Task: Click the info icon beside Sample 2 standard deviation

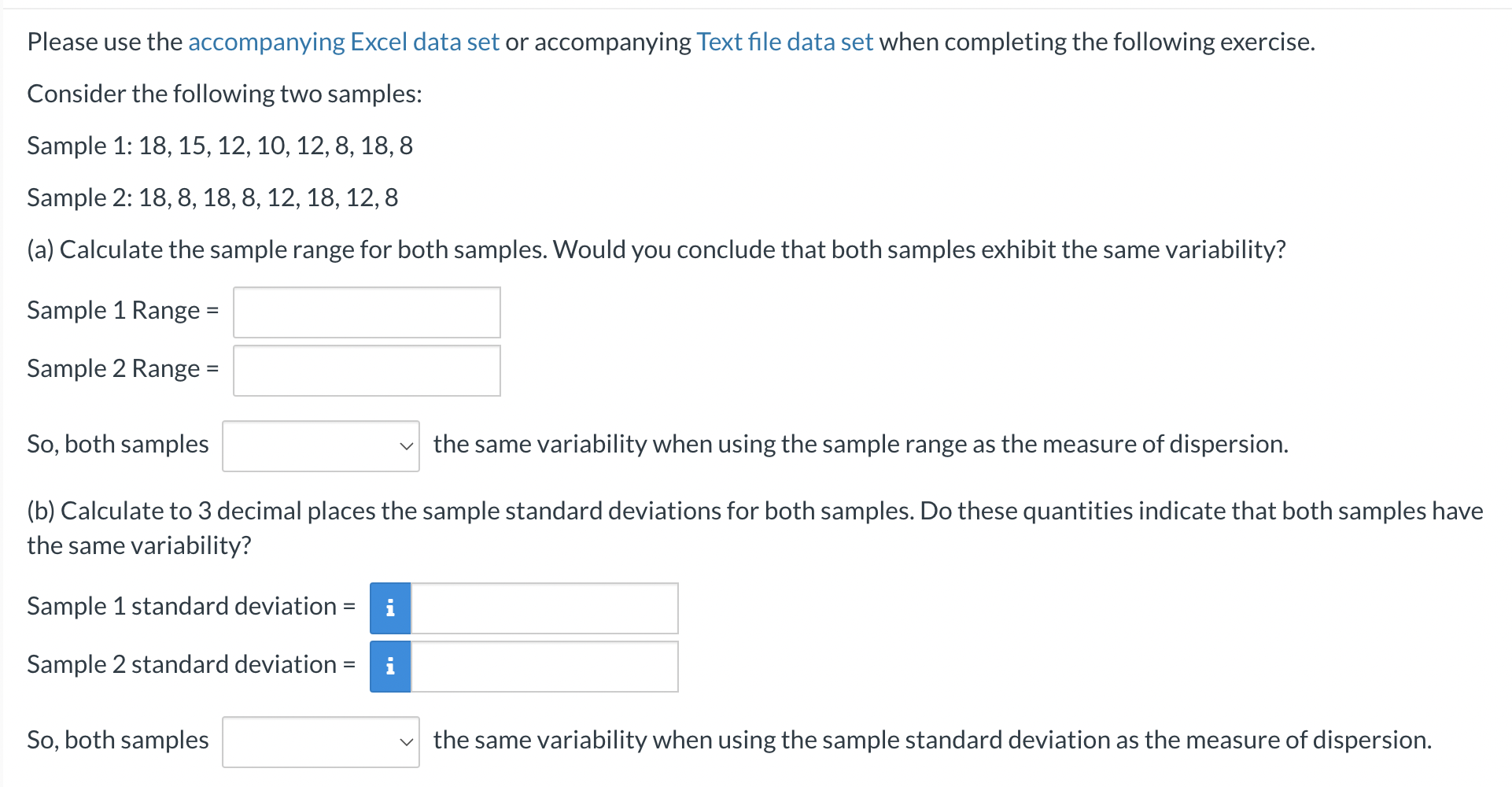Action: pyautogui.click(x=390, y=667)
